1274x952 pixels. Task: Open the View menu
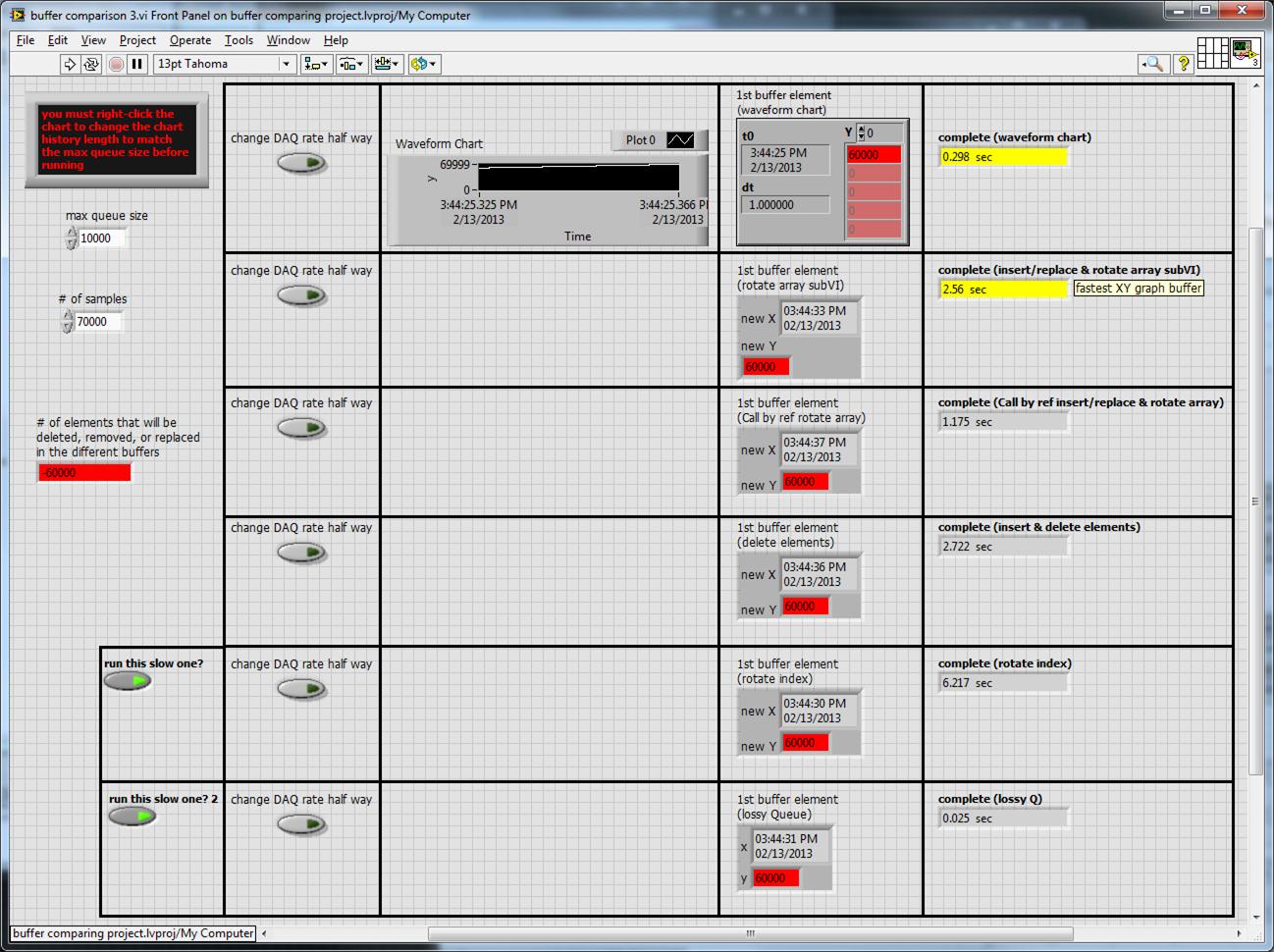(93, 40)
